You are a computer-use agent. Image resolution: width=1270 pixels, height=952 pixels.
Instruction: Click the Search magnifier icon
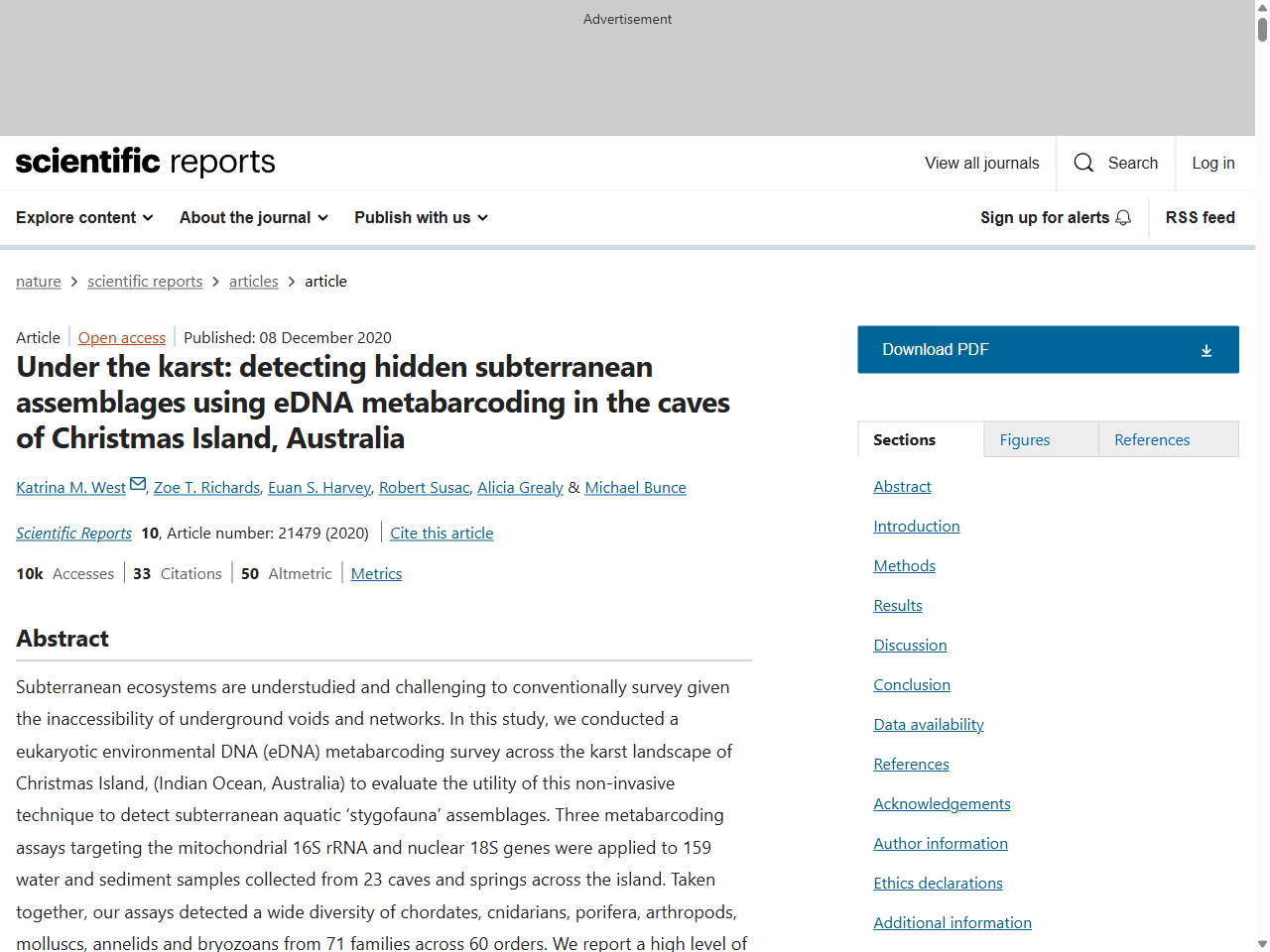coord(1083,163)
